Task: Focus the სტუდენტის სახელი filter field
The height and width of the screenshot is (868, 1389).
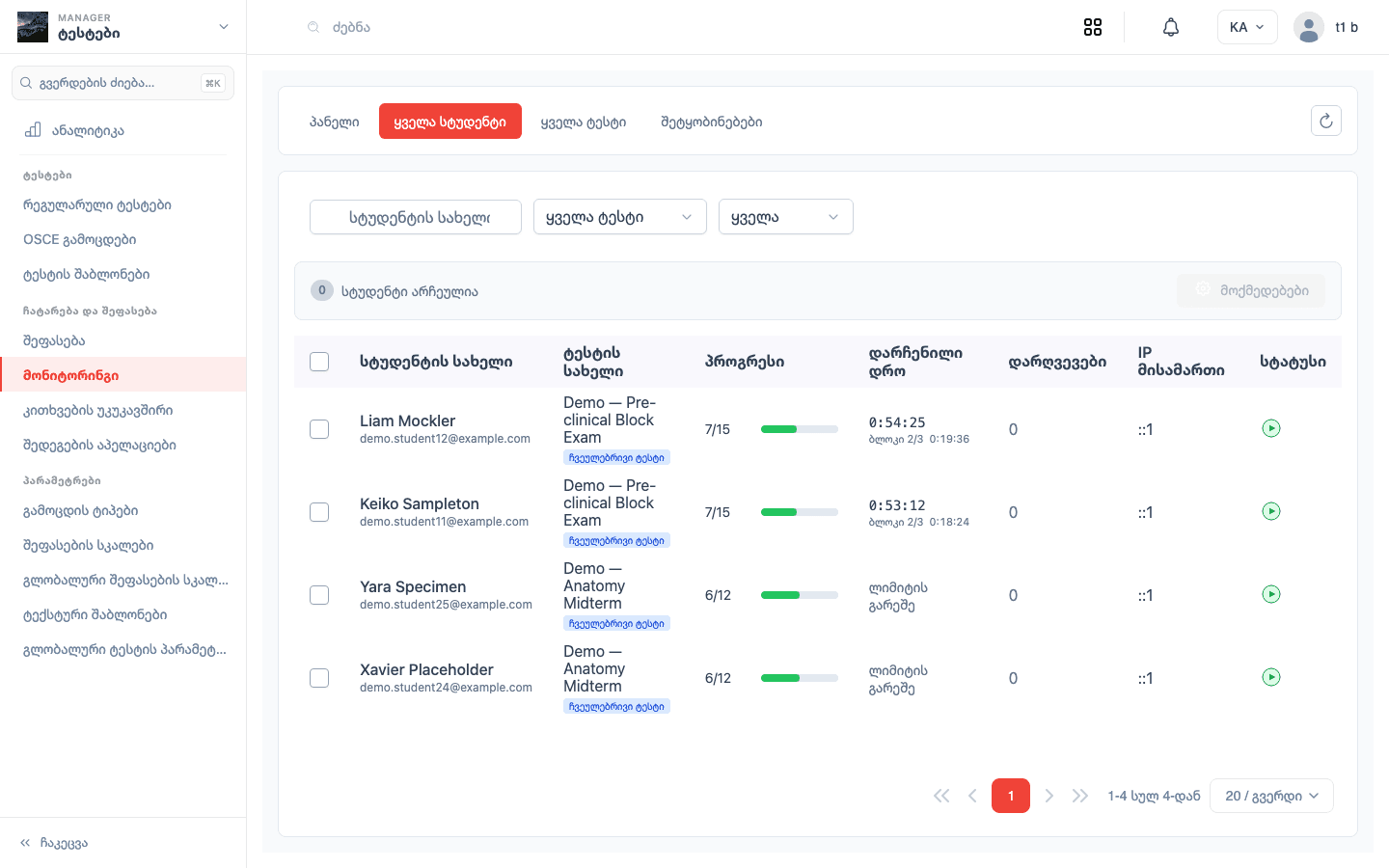Action: pos(416,217)
